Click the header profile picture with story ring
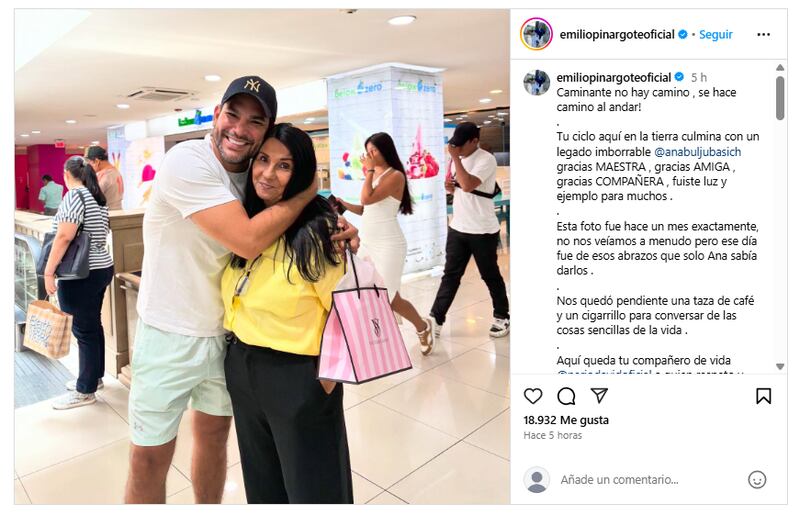800x515 pixels. tap(536, 34)
